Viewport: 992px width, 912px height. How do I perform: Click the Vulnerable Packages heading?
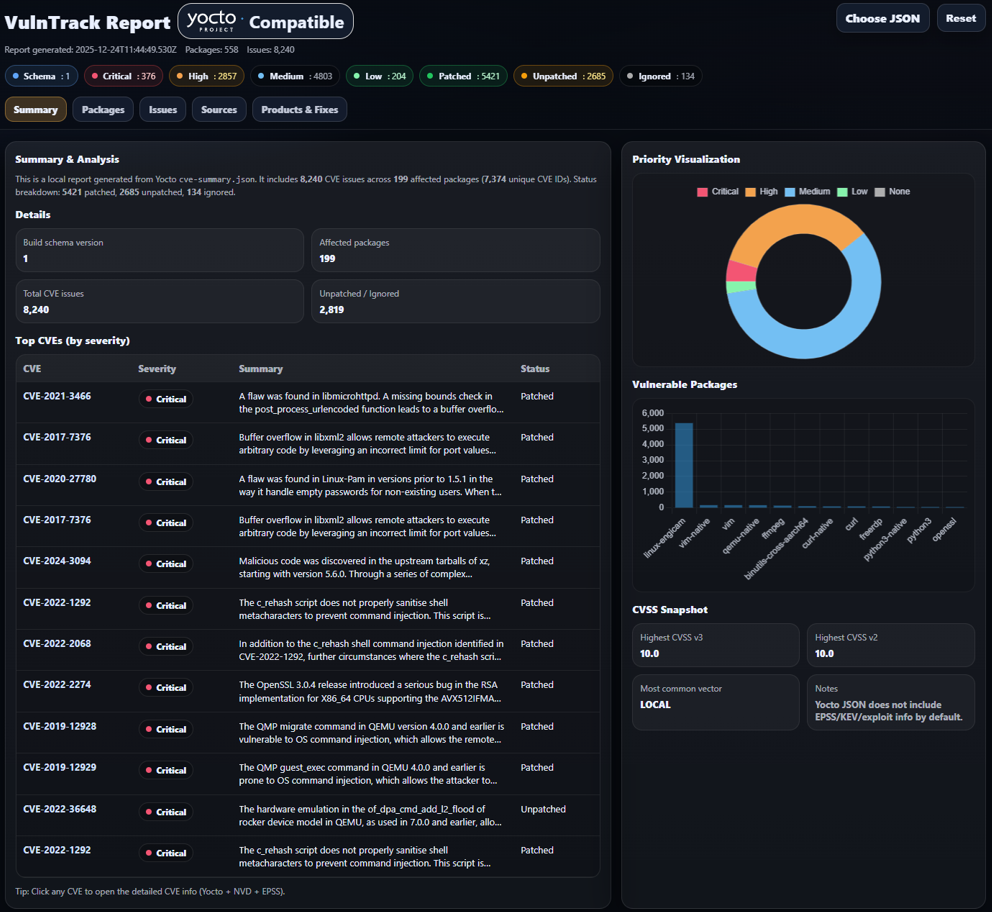click(x=685, y=385)
